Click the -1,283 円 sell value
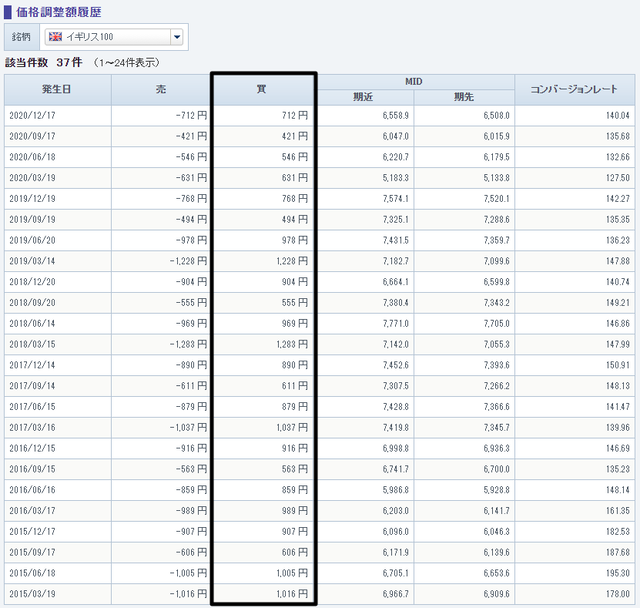The height and width of the screenshot is (608, 640). 189,344
